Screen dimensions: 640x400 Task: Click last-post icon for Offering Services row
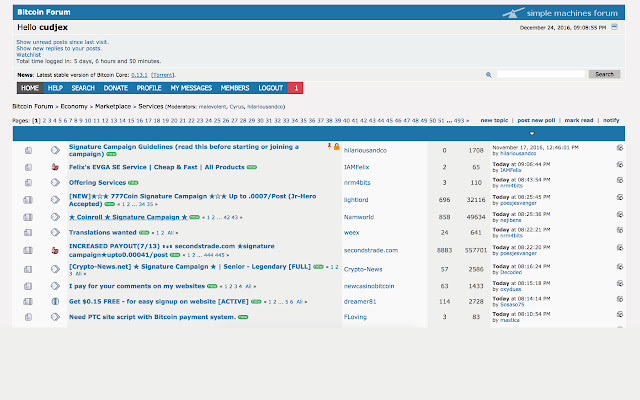[620, 180]
